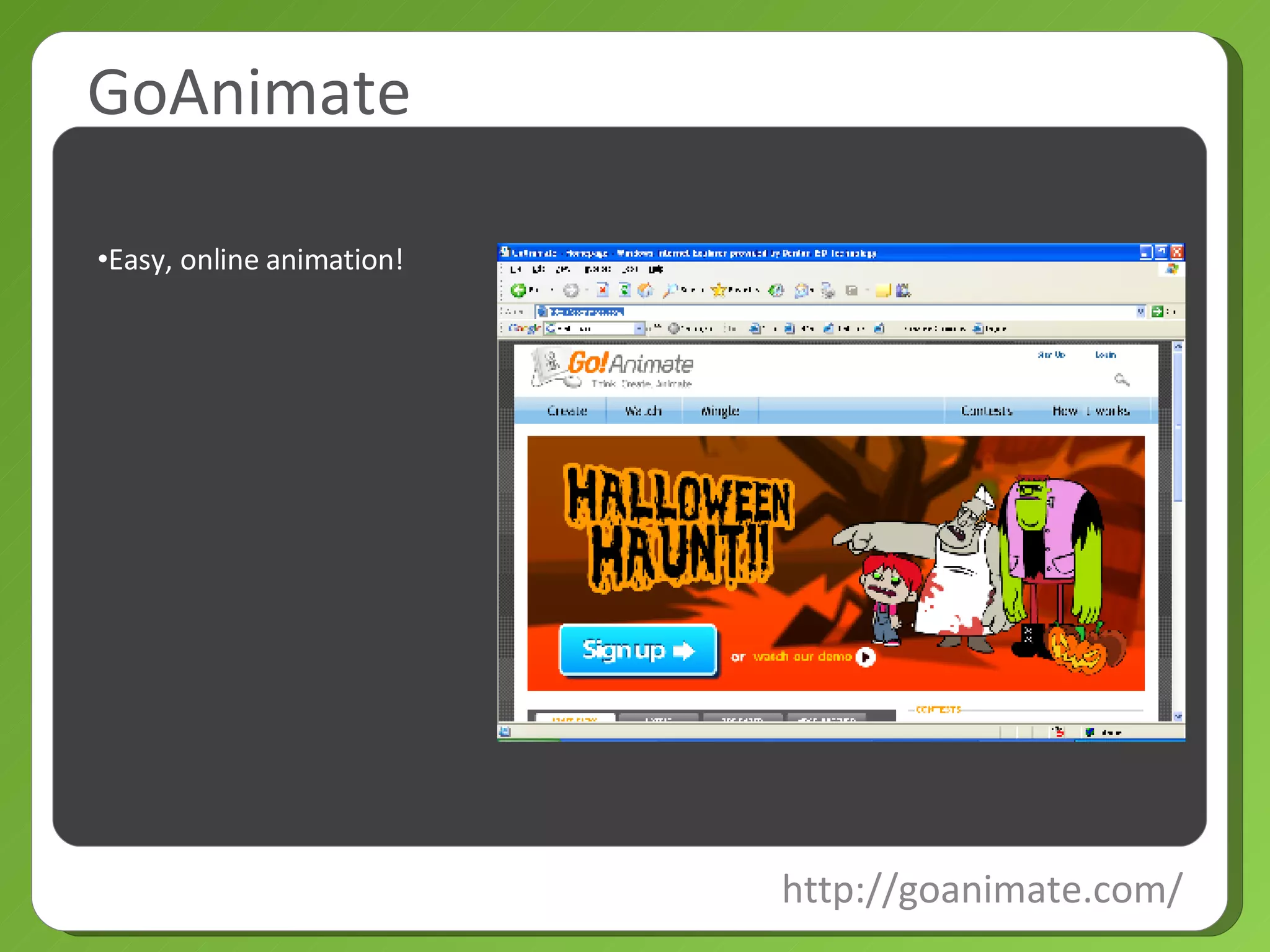Open the Tools menu in the browser
This screenshot has width=1270, height=952.
(x=631, y=269)
